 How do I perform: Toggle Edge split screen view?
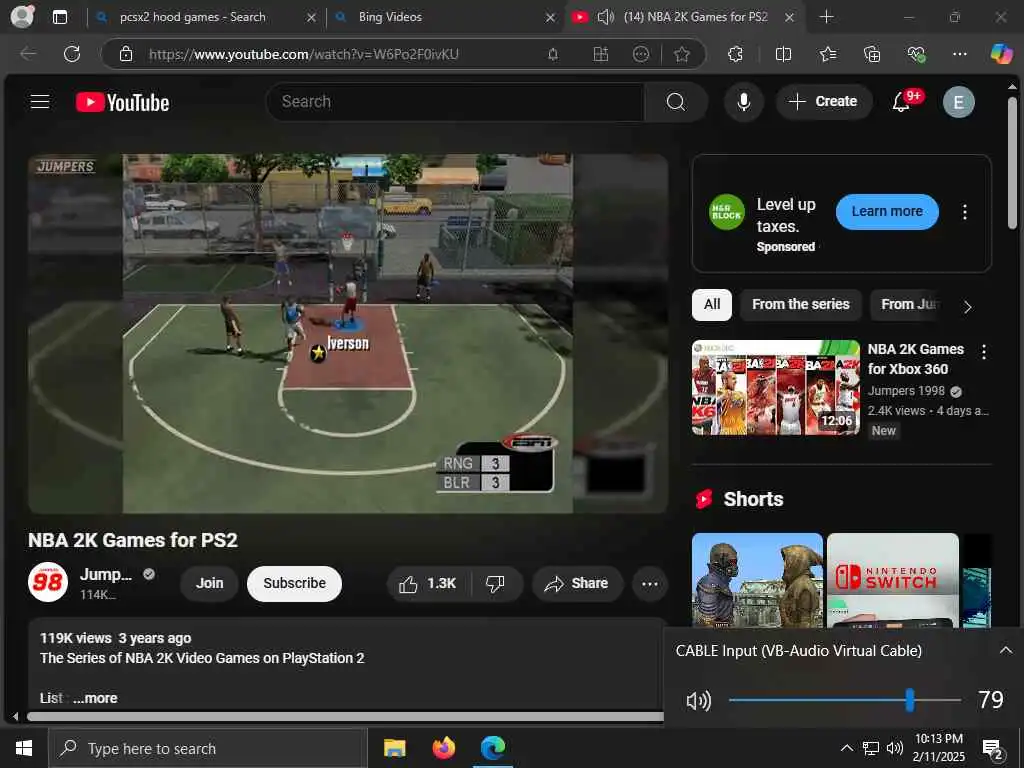(x=783, y=54)
